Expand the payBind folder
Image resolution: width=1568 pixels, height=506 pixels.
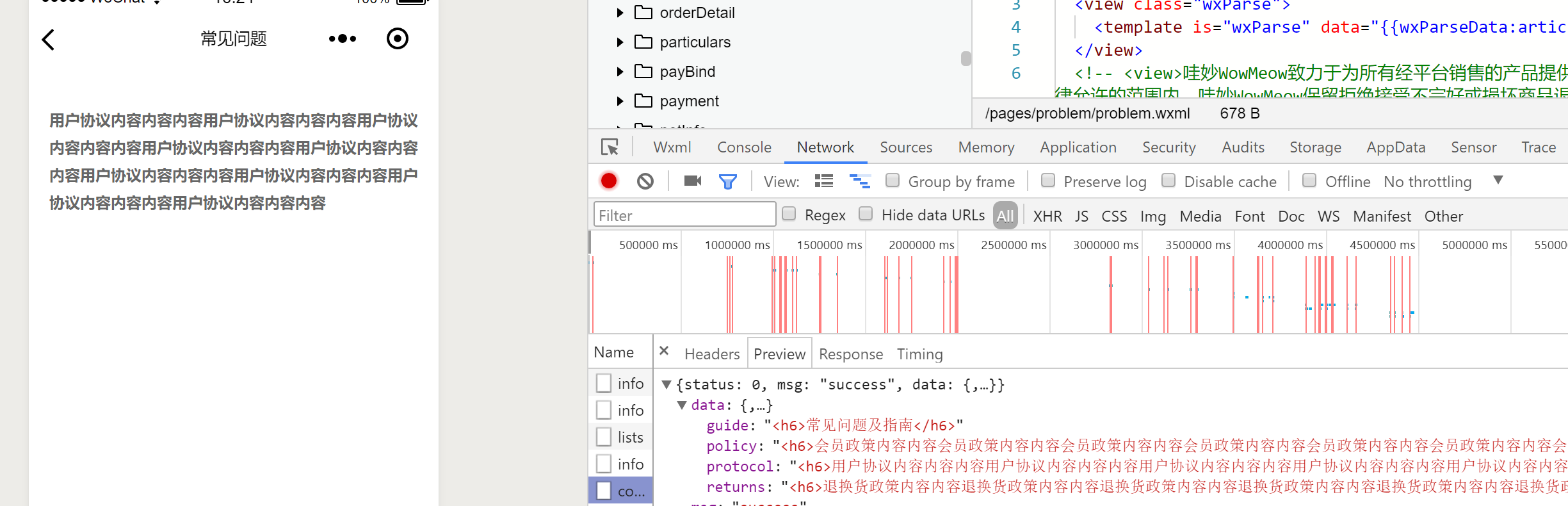click(620, 72)
